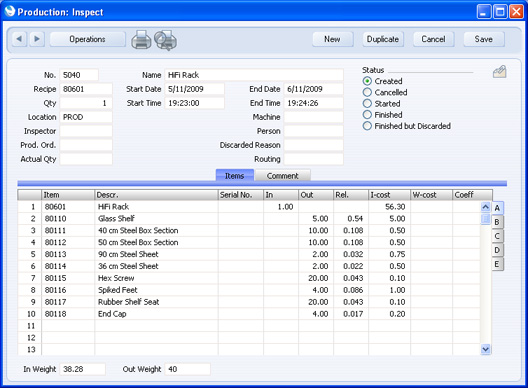Click the Qty field

coord(86,103)
